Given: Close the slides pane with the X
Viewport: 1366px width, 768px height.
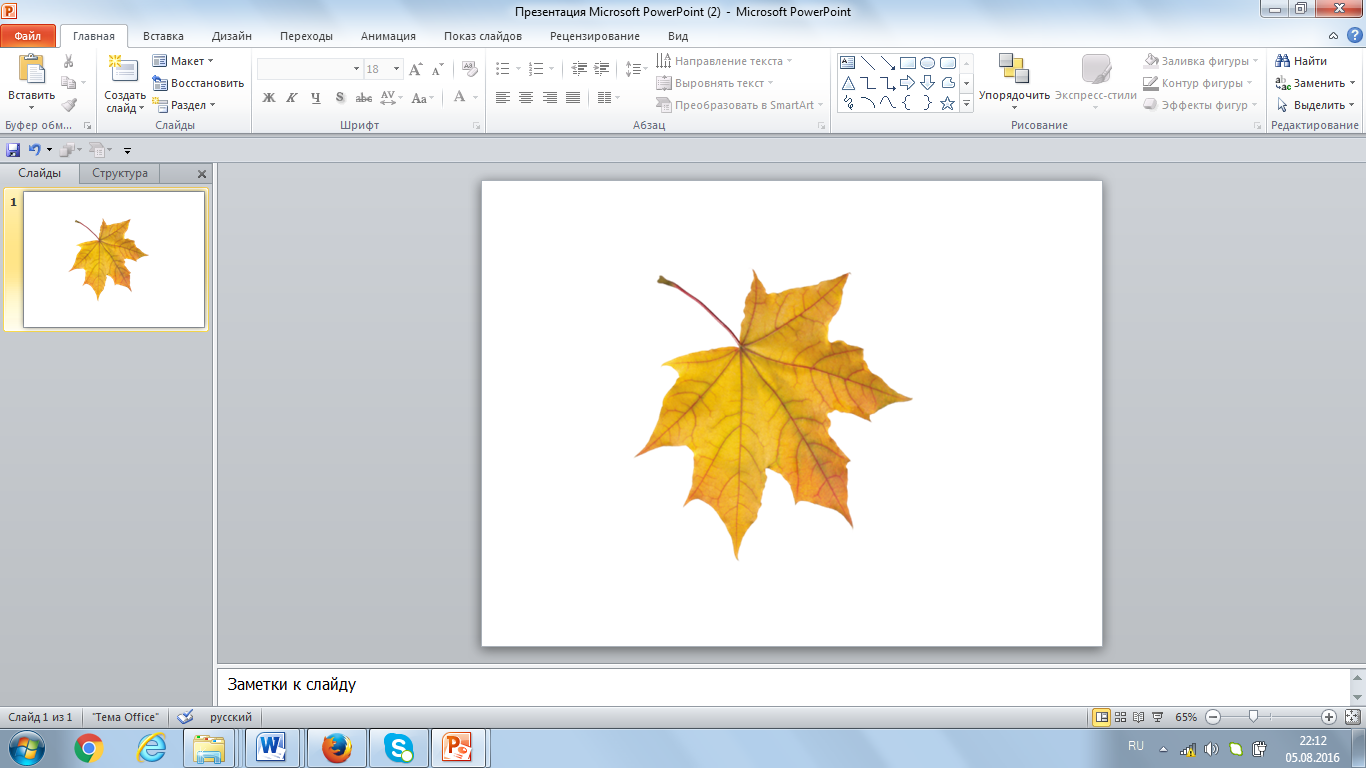Looking at the screenshot, I should [x=202, y=174].
